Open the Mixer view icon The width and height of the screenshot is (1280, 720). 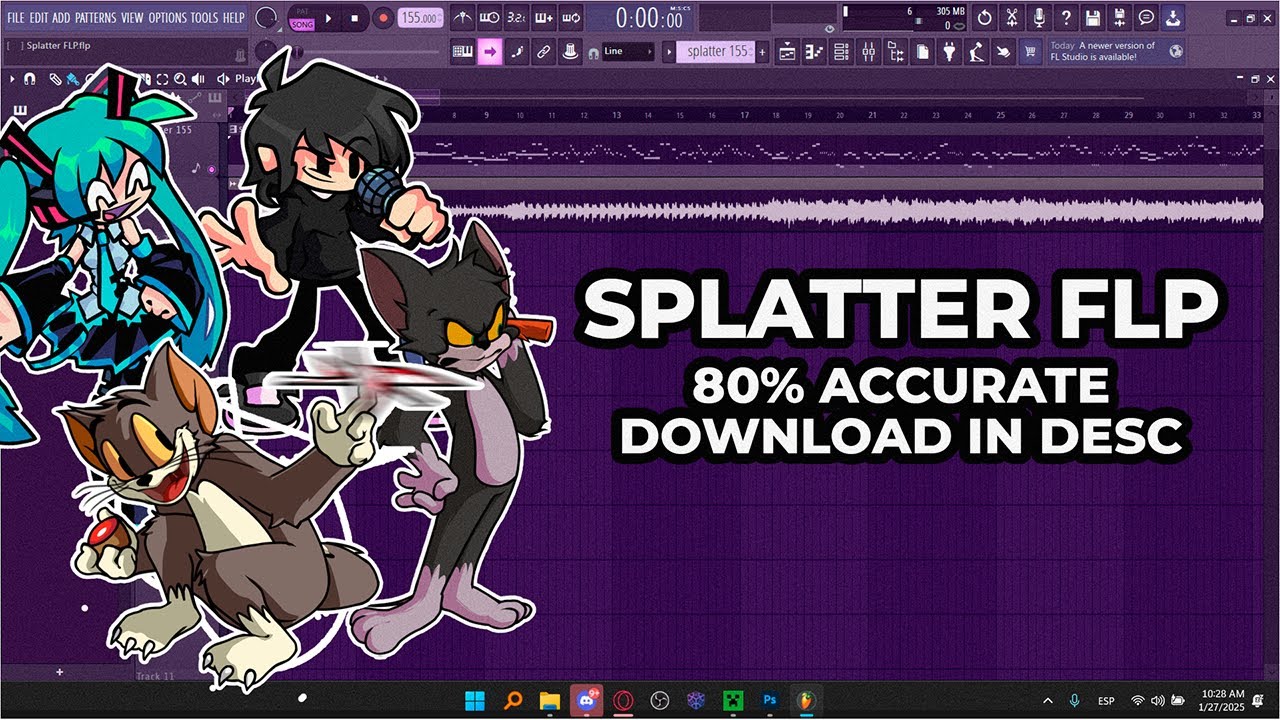[869, 52]
